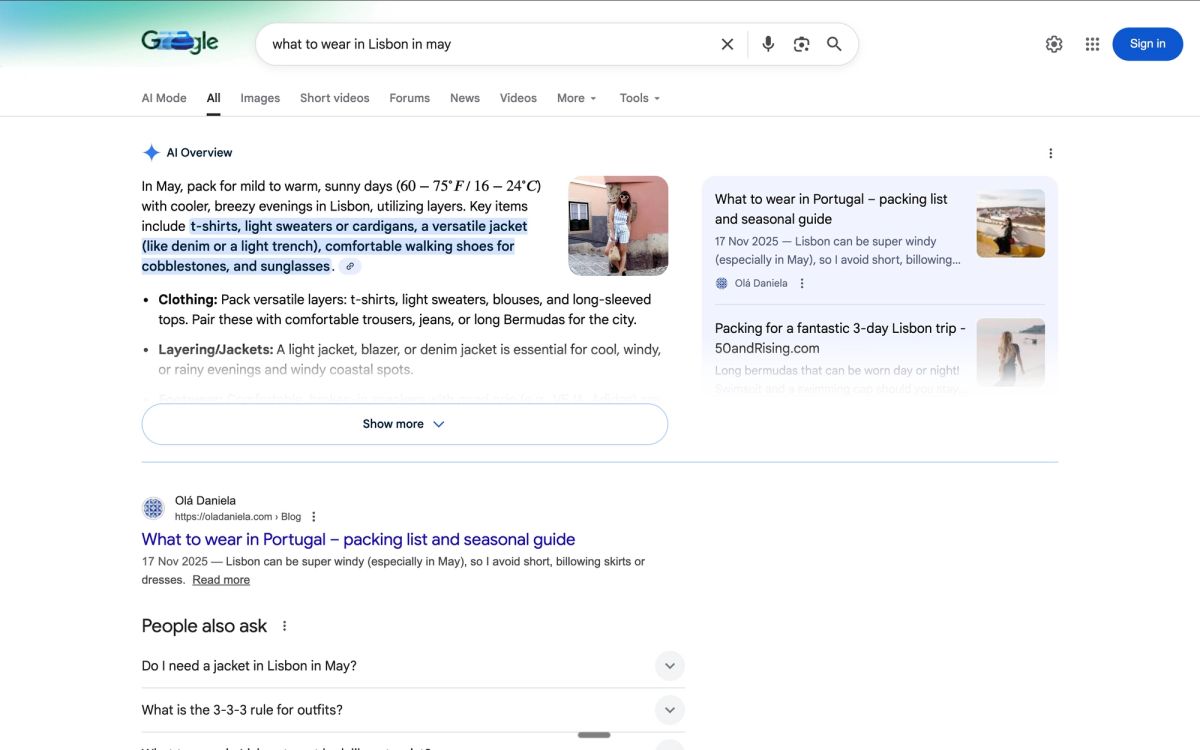The height and width of the screenshot is (750, 1200).
Task: Open 'What to wear in Portugal' result title link
Action: [x=358, y=539]
